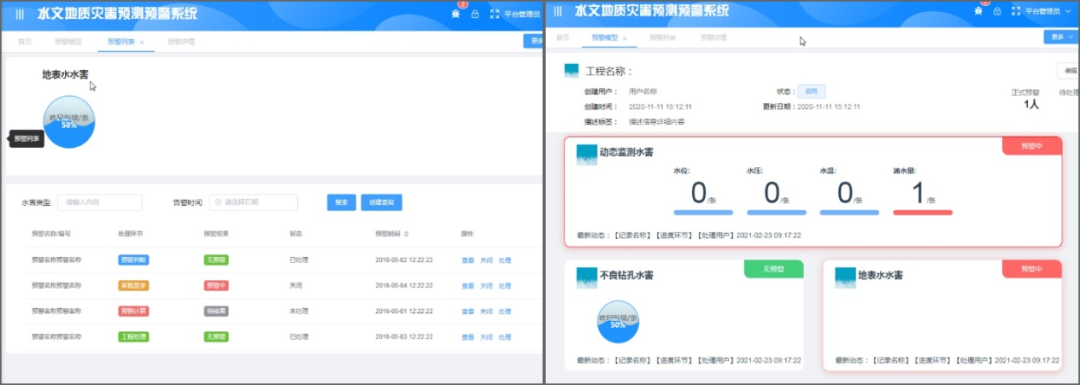Click 查看 for the 05-02 12:22:22 row

point(468,260)
